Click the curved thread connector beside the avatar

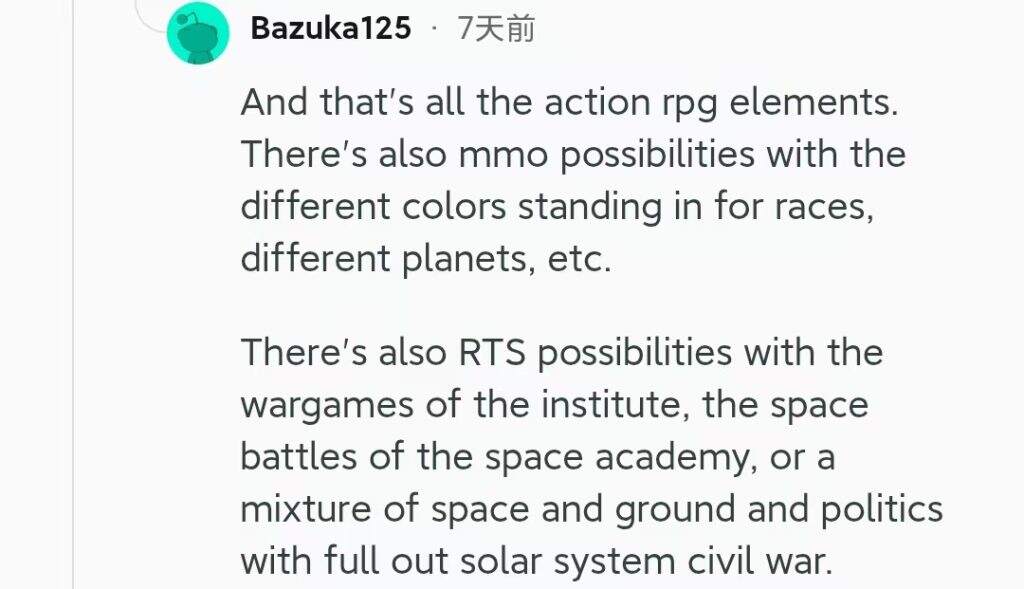[149, 16]
